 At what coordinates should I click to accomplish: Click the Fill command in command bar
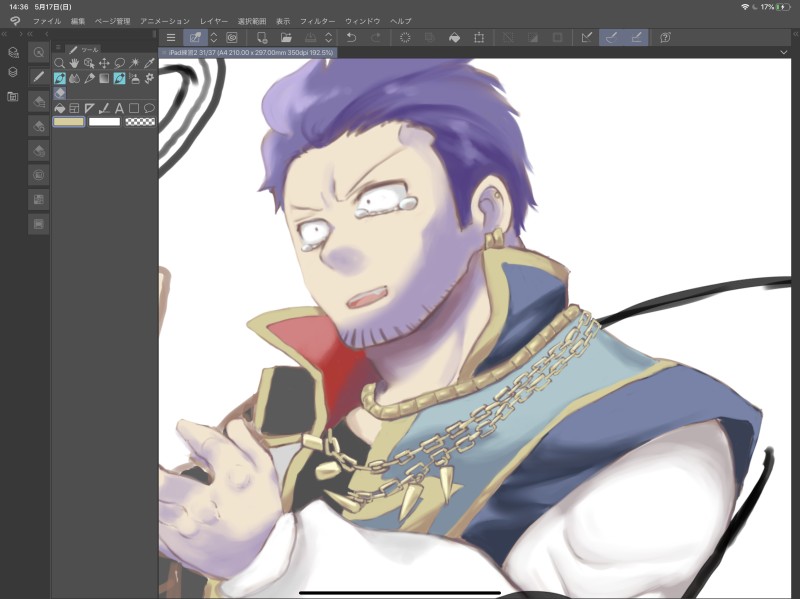click(x=454, y=37)
